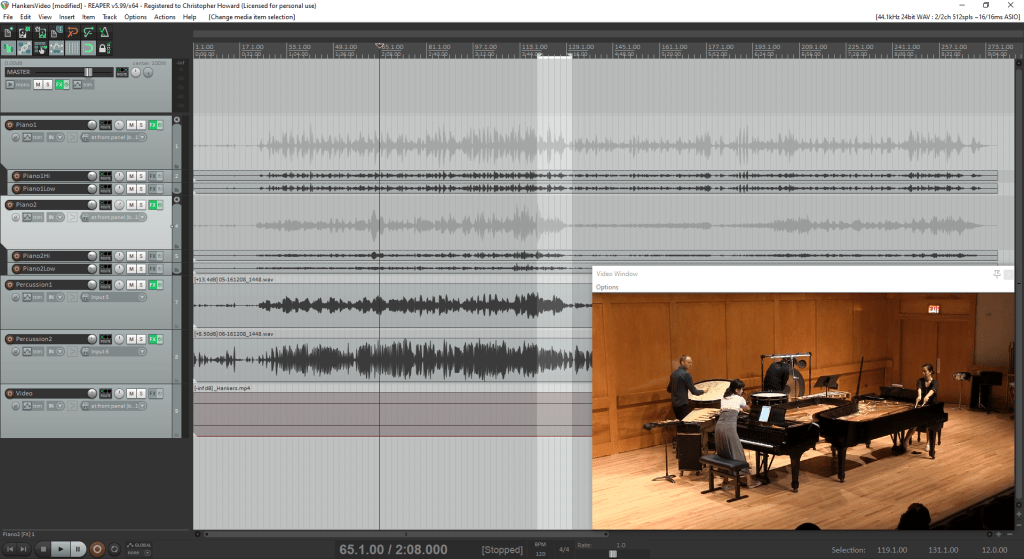This screenshot has width=1024, height=559.
Task: Open the Percussion1 Input 5 dropdown
Action: [x=114, y=297]
